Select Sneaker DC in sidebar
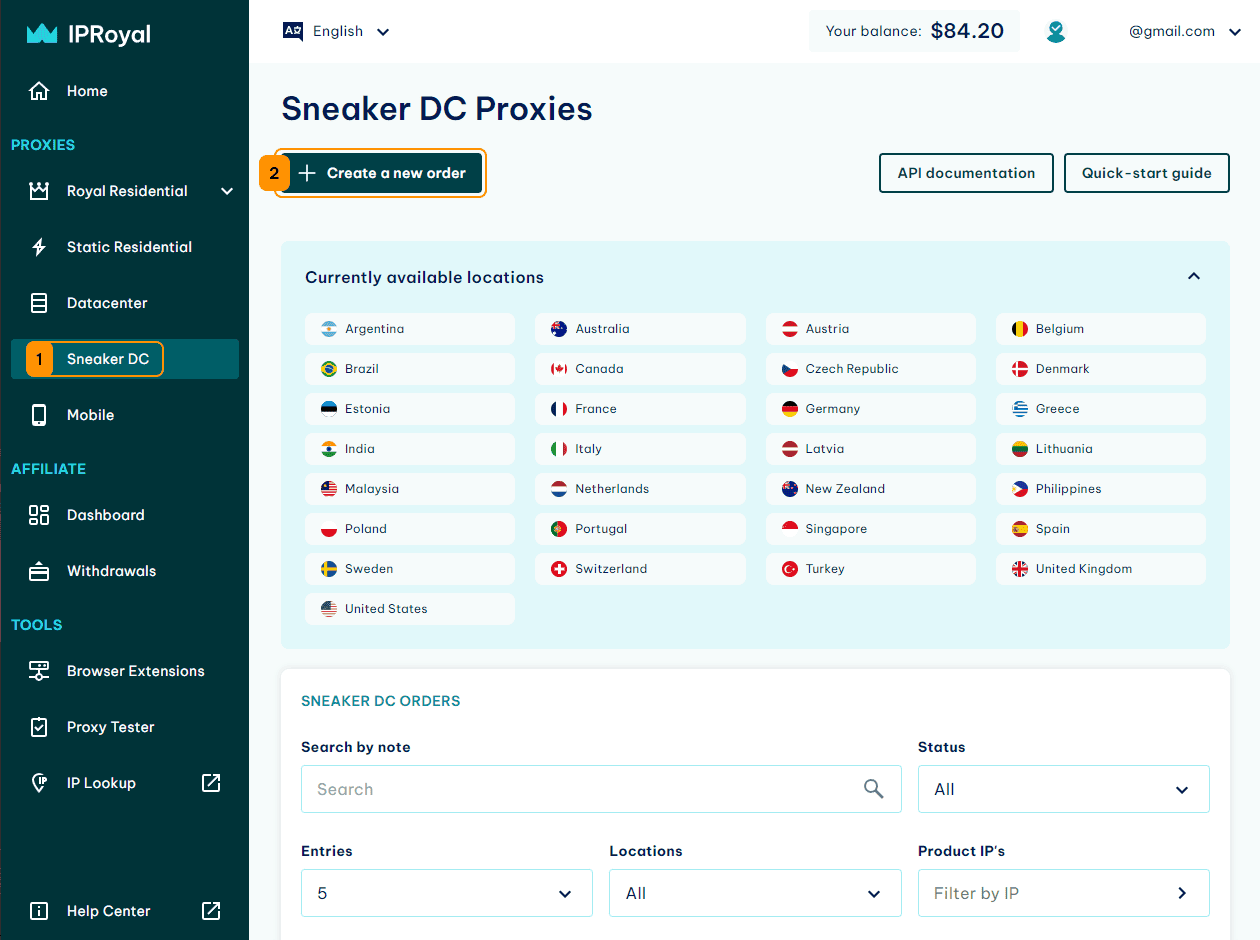Image resolution: width=1260 pixels, height=940 pixels. pos(125,359)
